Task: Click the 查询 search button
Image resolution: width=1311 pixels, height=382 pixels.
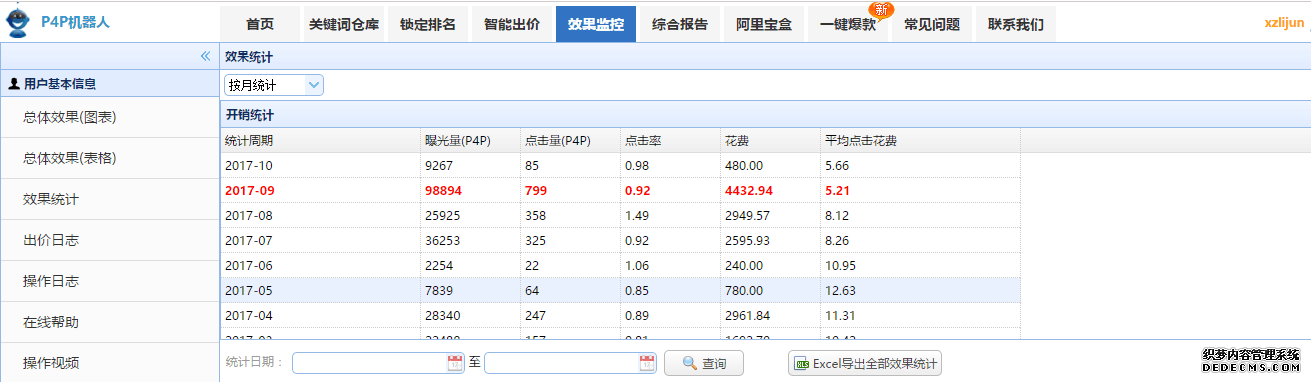Action: tap(704, 363)
